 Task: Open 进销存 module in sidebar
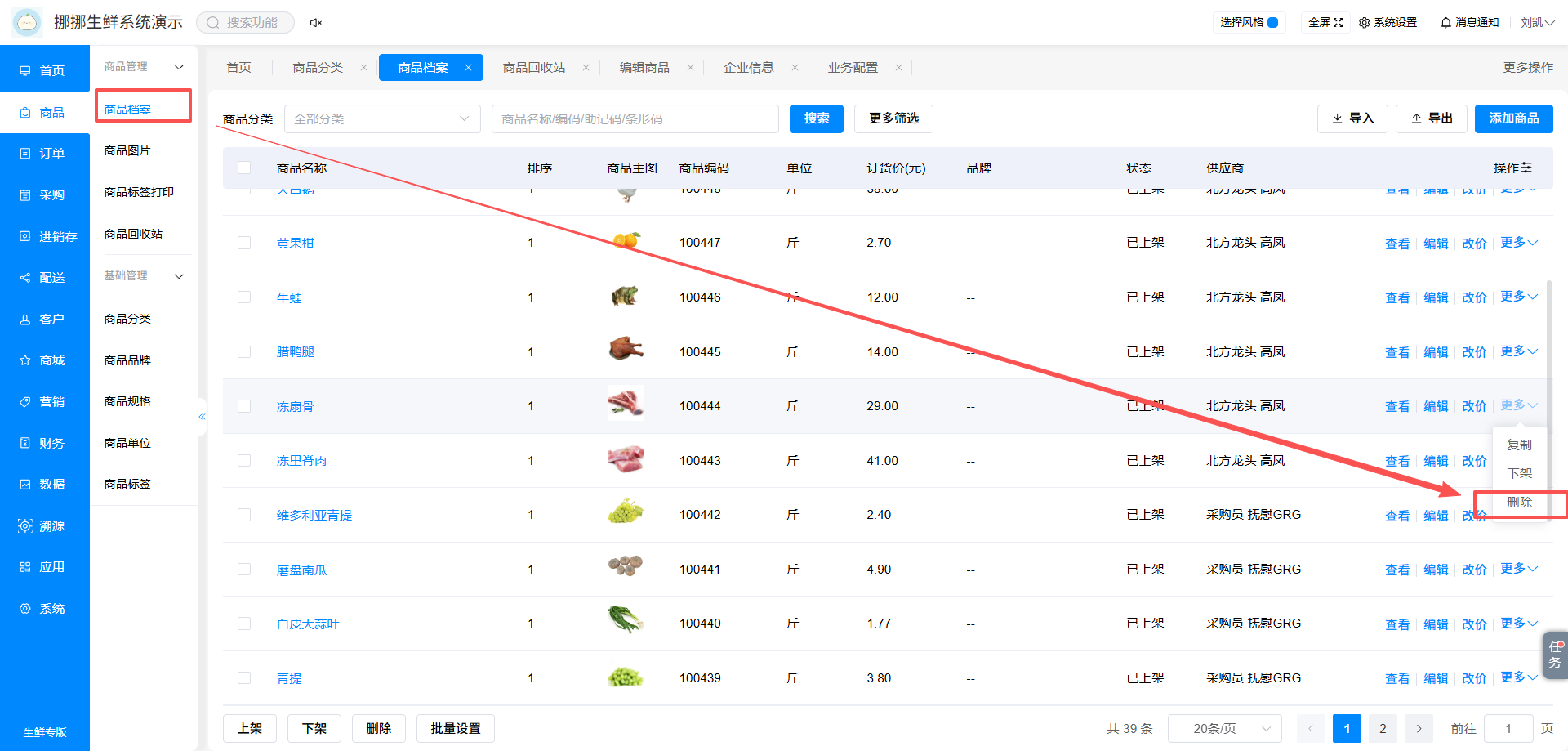(44, 236)
